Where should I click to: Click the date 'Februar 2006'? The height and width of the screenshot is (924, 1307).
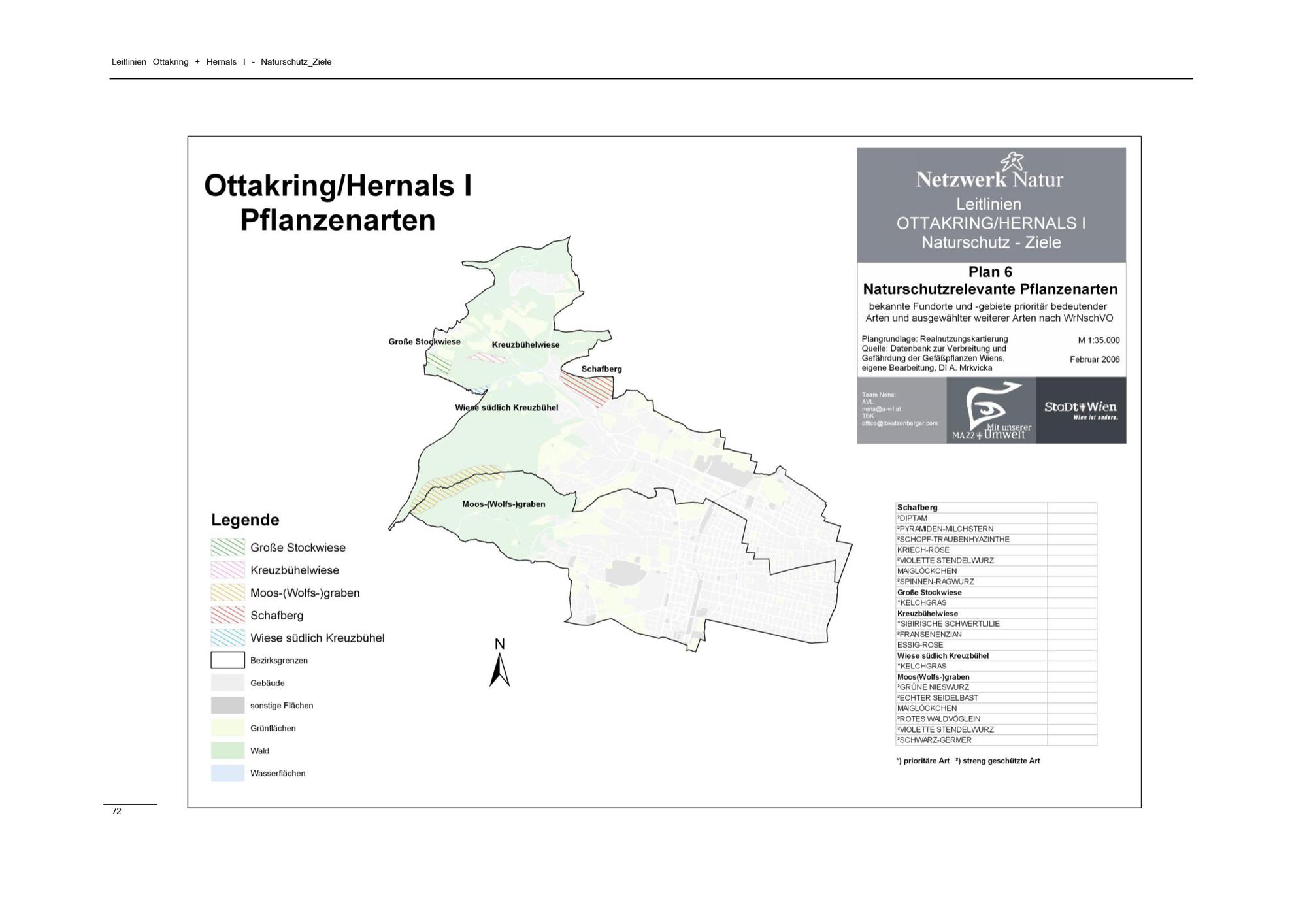tap(1095, 359)
